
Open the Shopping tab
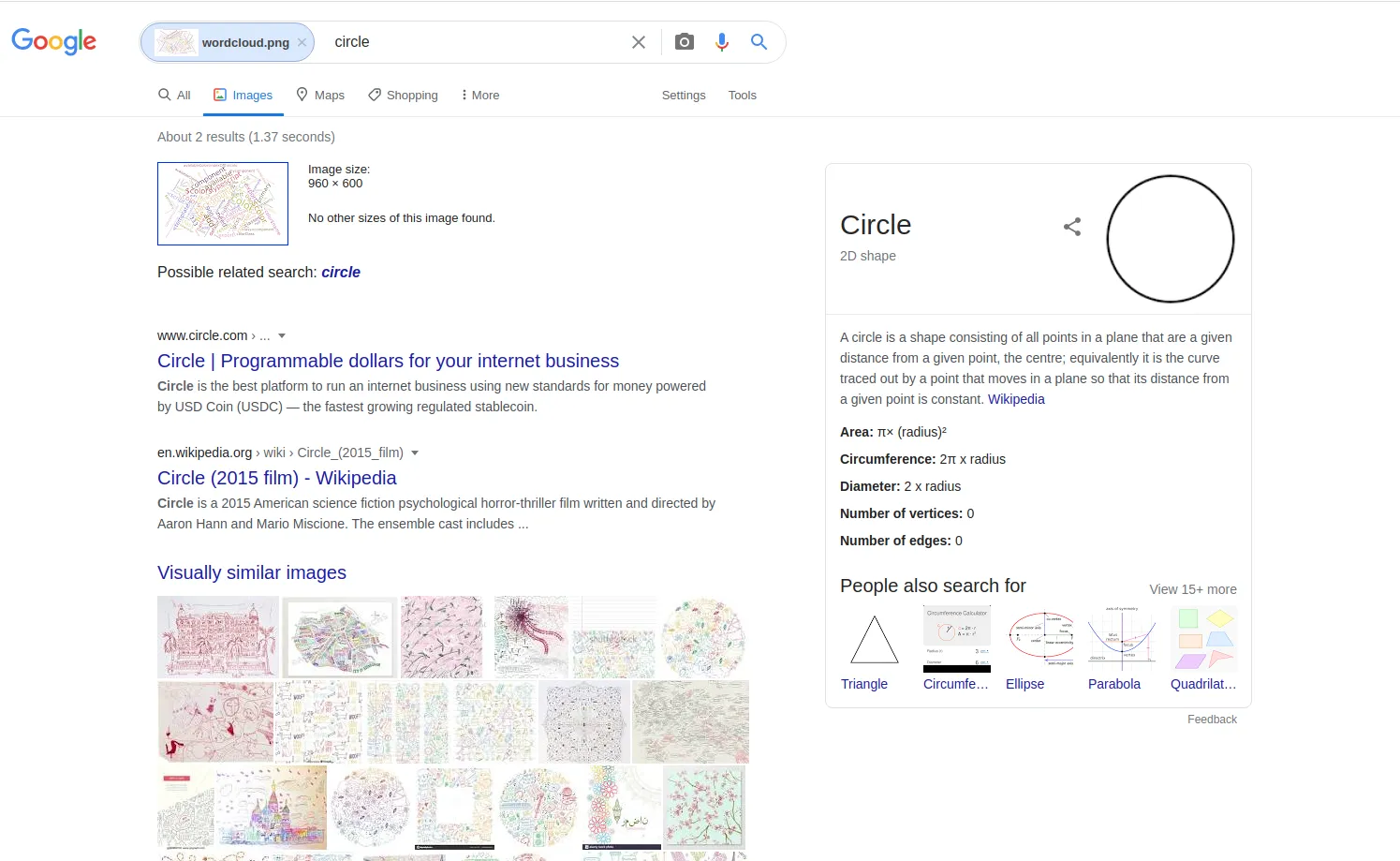403,95
